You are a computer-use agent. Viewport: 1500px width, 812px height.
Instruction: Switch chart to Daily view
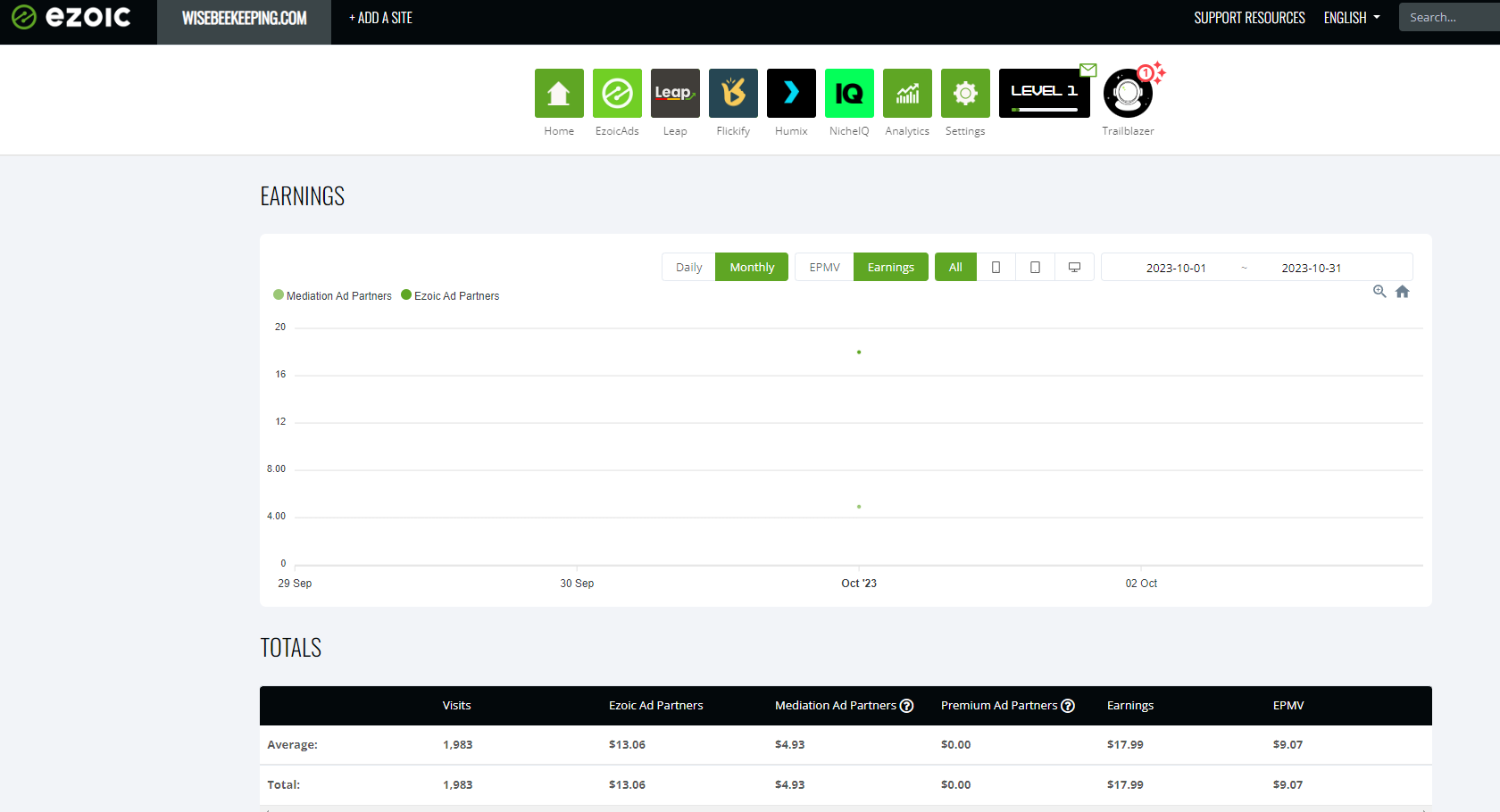tap(688, 267)
